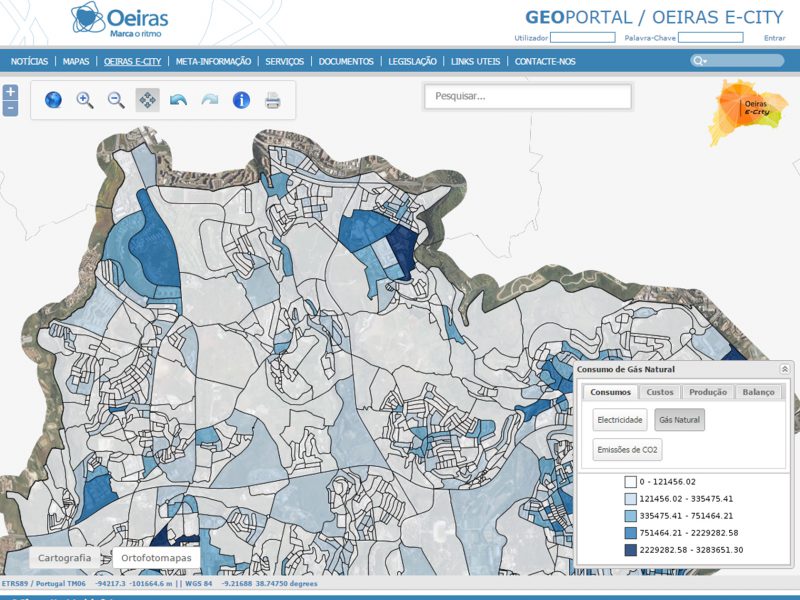Open the MAPAS menu
The image size is (800, 600).
click(x=76, y=62)
